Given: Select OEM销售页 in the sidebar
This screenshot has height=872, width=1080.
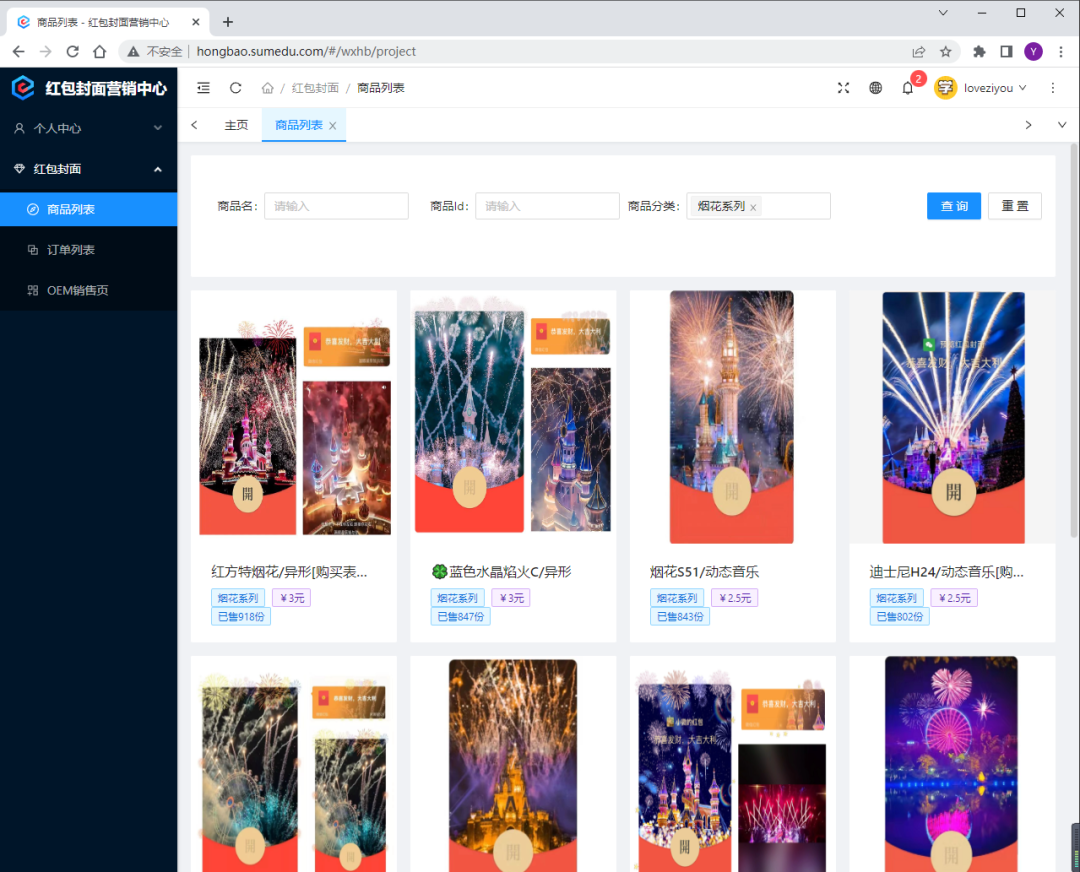Looking at the screenshot, I should [x=88, y=291].
